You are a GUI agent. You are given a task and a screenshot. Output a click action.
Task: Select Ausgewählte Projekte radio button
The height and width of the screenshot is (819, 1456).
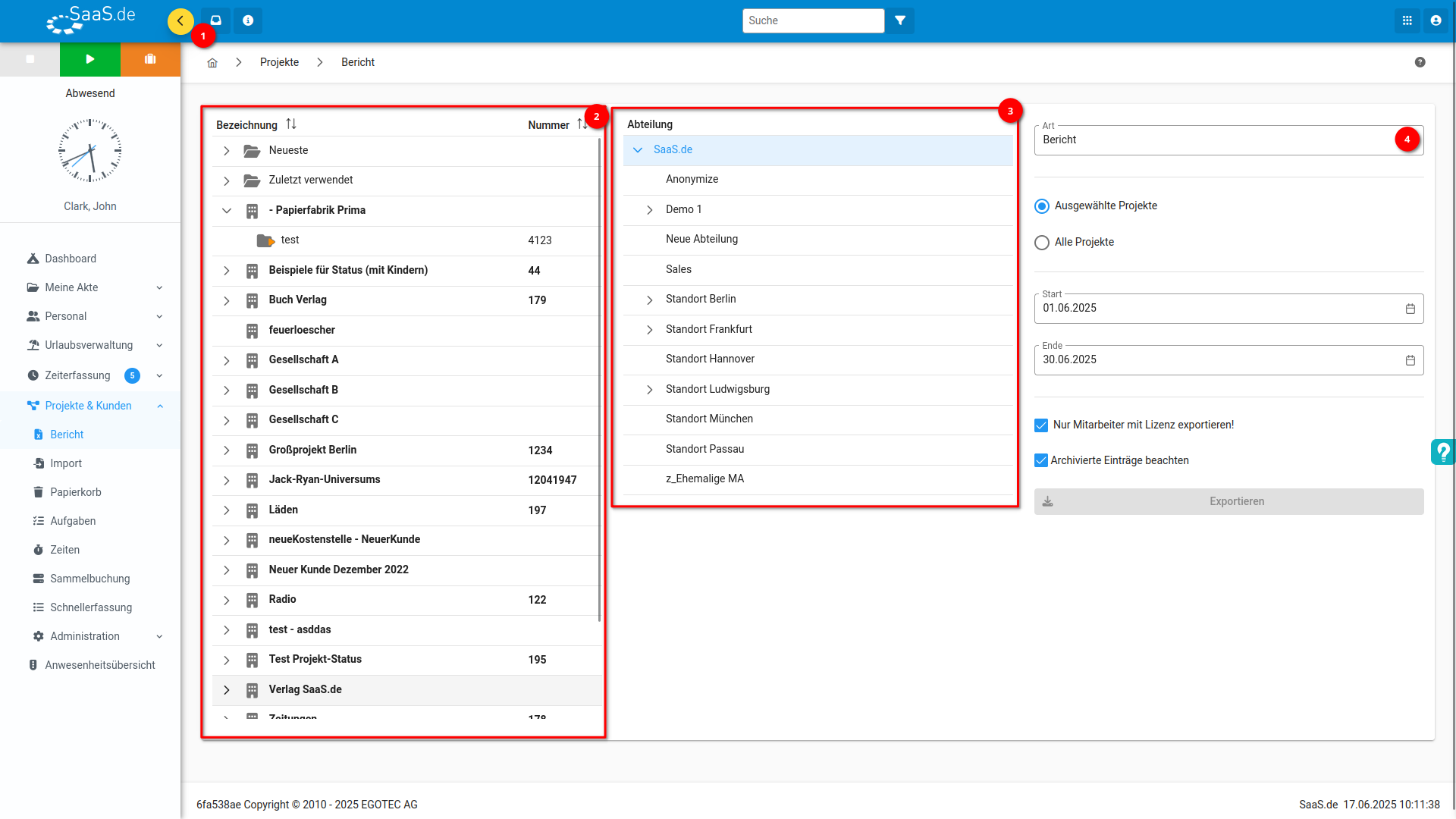coord(1042,206)
